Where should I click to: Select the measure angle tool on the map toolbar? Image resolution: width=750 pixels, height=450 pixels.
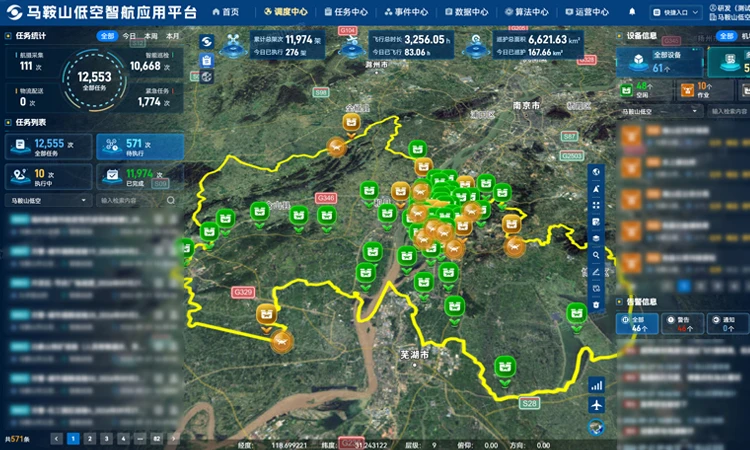click(x=596, y=272)
